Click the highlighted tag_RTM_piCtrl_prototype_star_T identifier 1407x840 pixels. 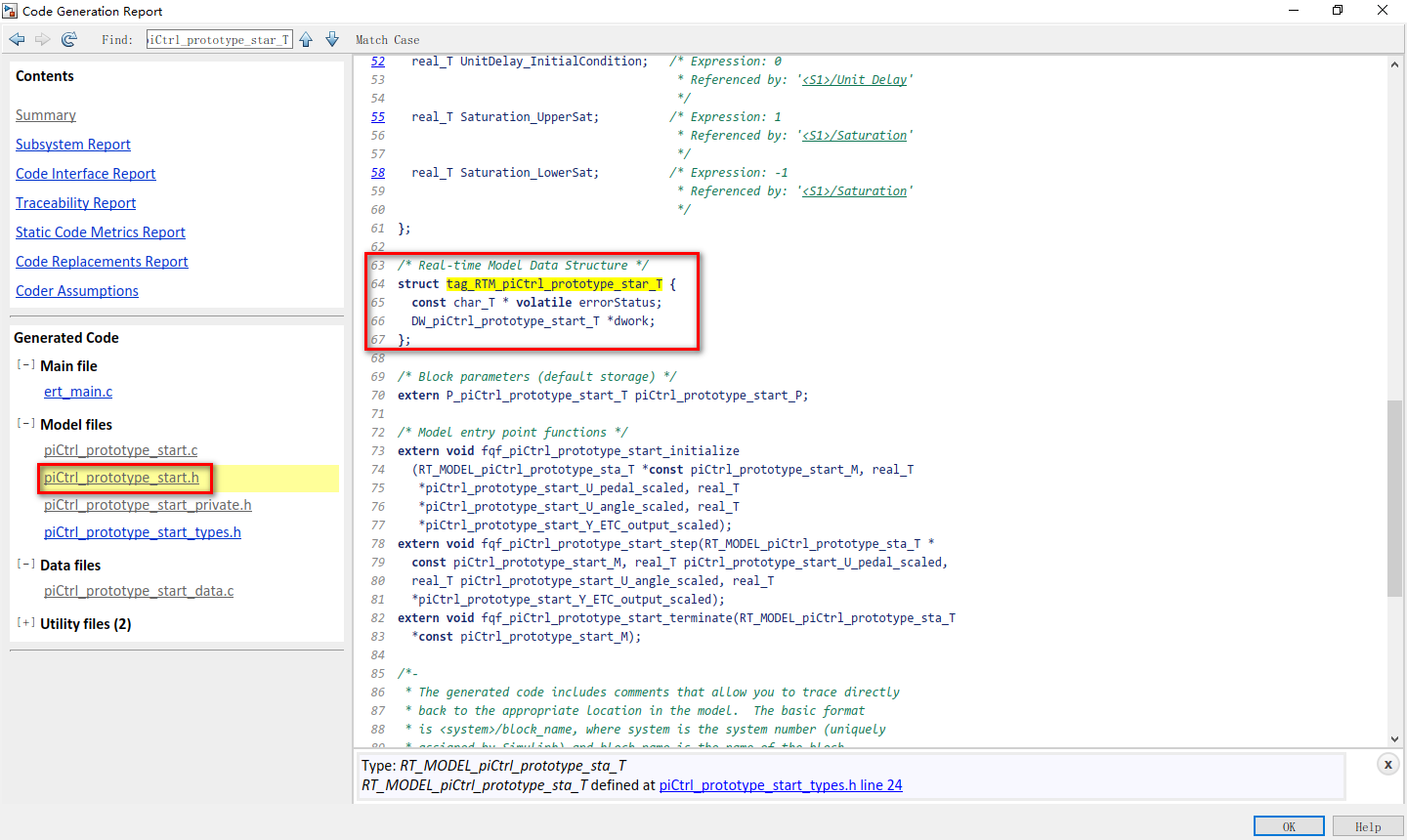(x=555, y=284)
